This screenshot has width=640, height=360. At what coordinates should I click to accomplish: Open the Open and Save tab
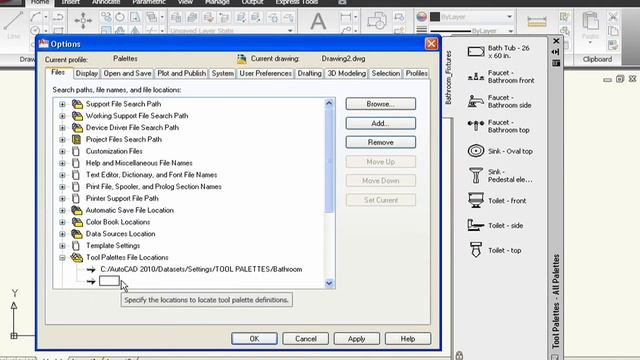pos(127,73)
